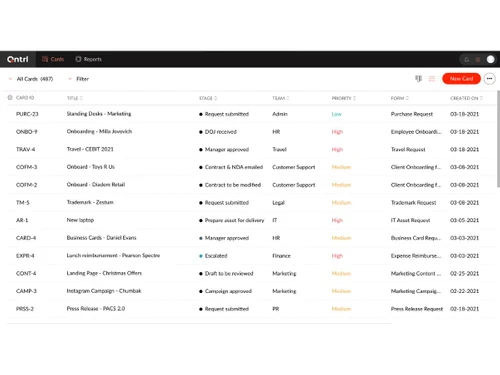Viewport: 500px width, 375px height.
Task: Open the user profile avatar
Action: (491, 59)
